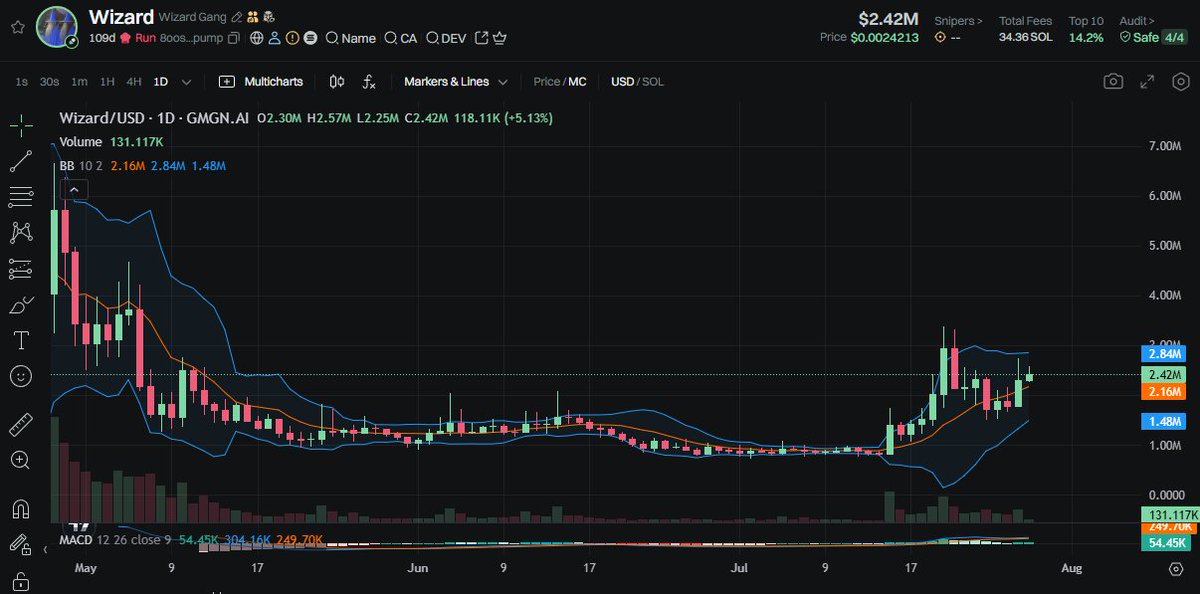Change the candlestick chart type
The height and width of the screenshot is (594, 1200).
pyautogui.click(x=337, y=82)
